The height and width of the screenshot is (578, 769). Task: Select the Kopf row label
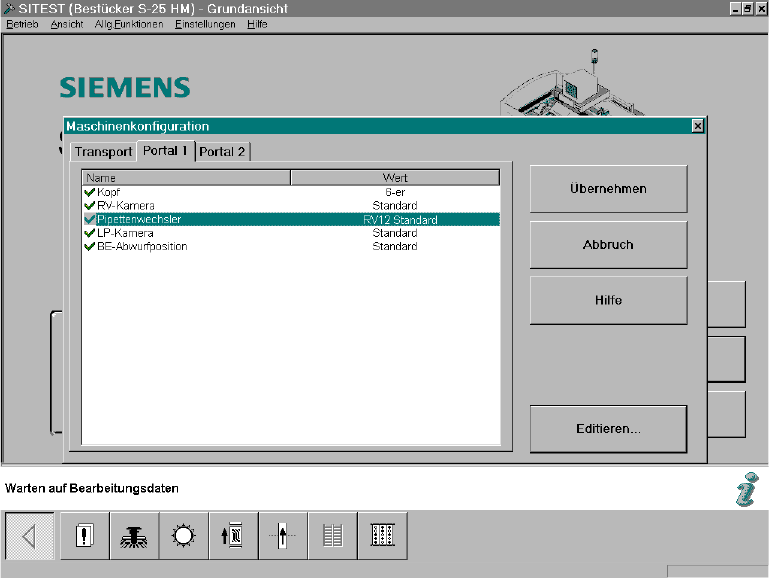coord(108,192)
